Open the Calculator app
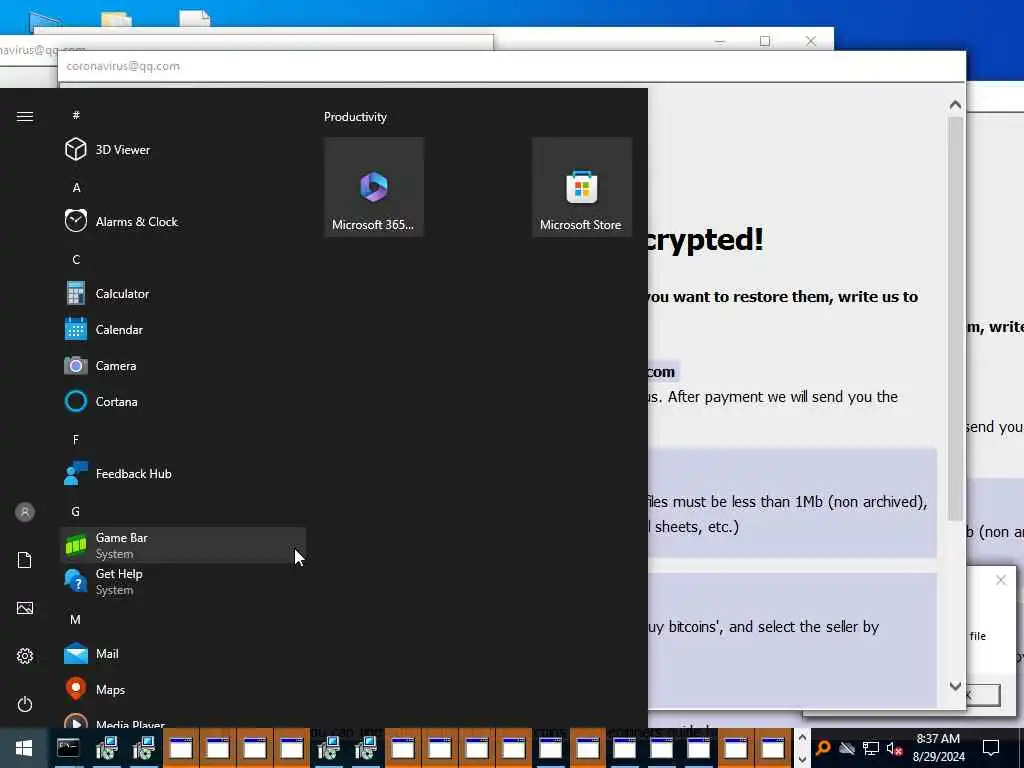This screenshot has height=768, width=1024. pos(183,294)
